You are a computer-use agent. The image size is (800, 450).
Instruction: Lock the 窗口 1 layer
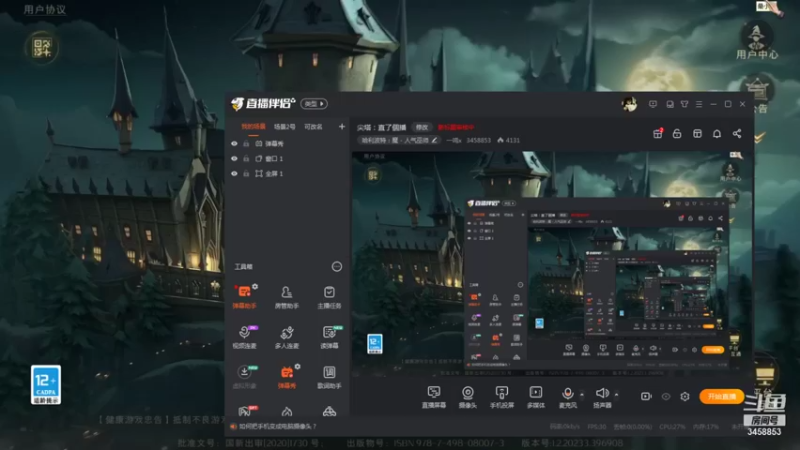coord(246,159)
